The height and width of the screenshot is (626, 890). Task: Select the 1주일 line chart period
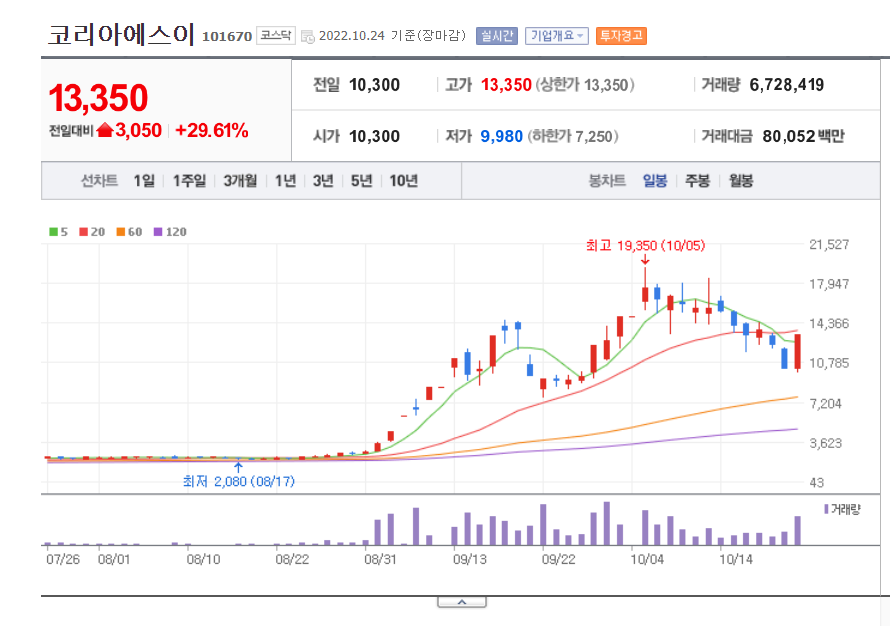coord(189,181)
